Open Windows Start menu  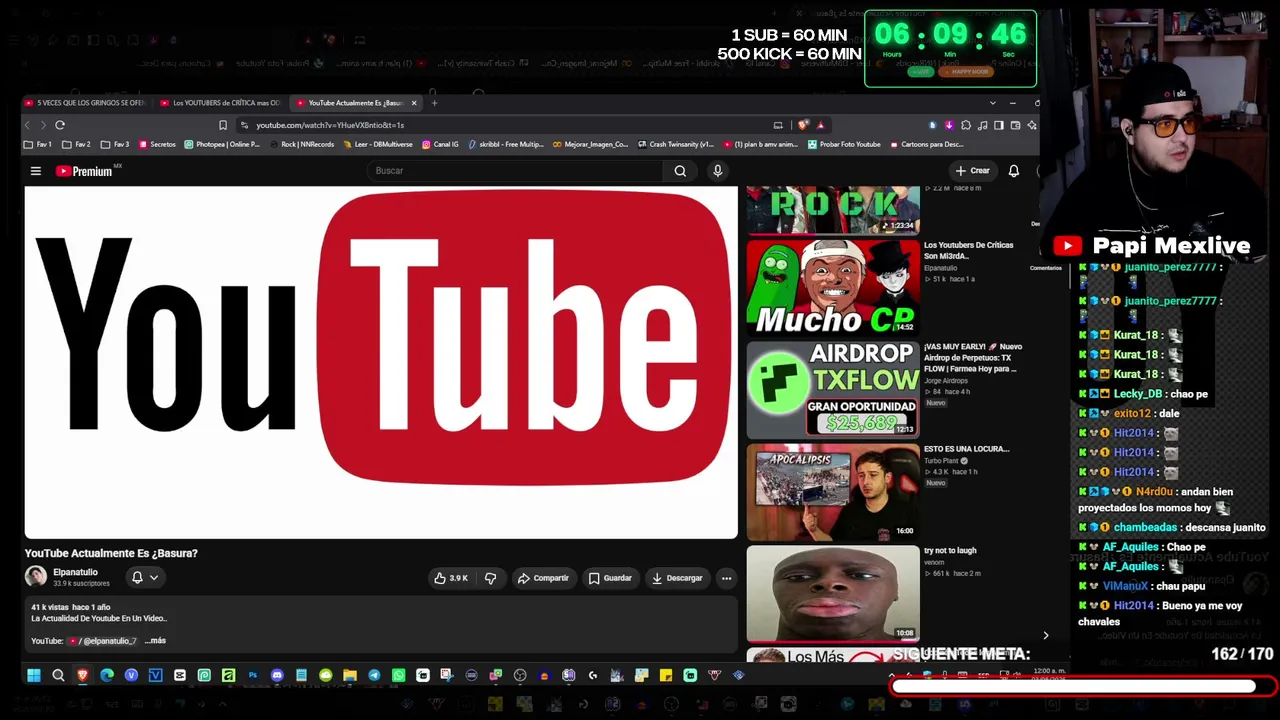pyautogui.click(x=34, y=676)
